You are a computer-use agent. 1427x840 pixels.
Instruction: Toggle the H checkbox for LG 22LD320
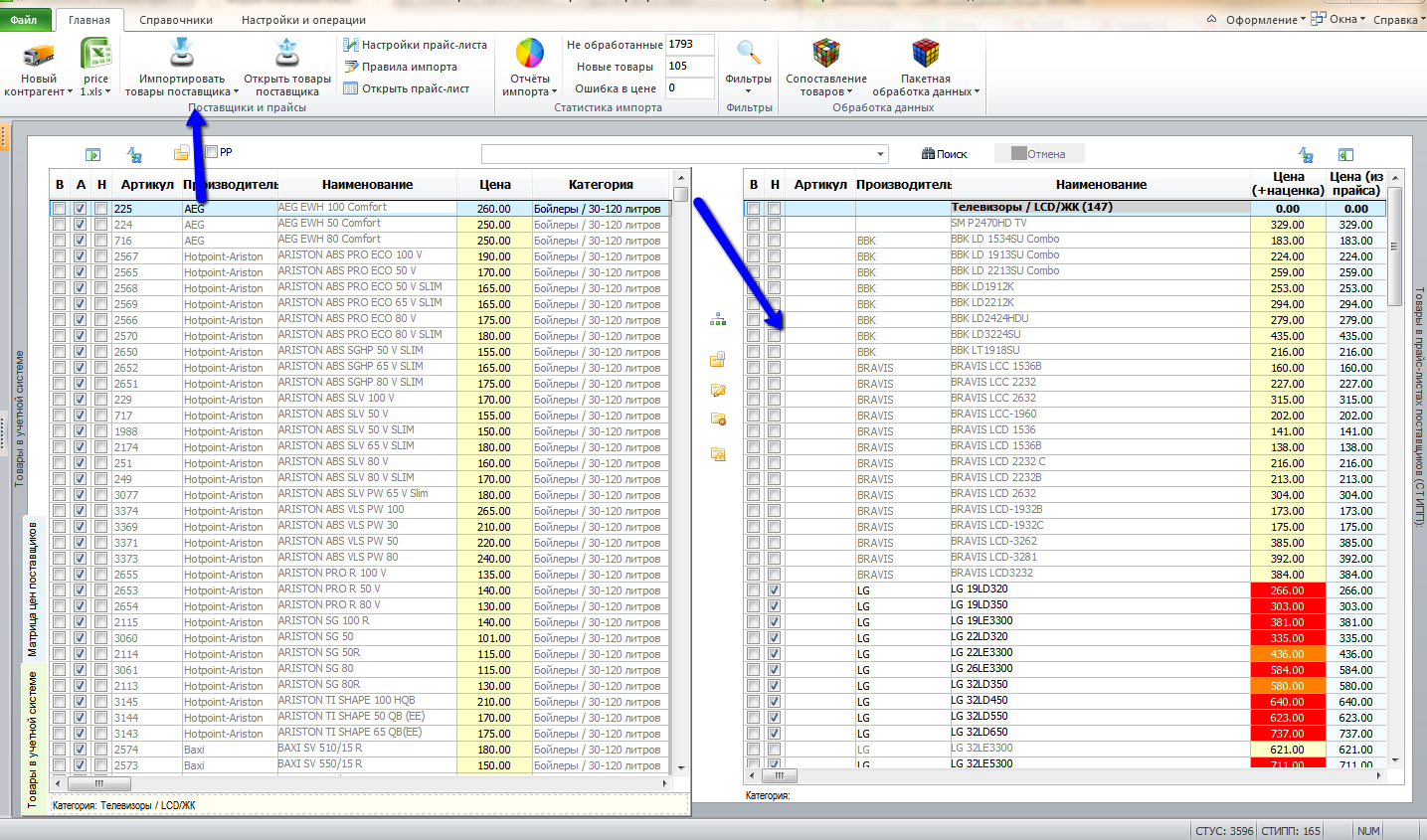774,638
